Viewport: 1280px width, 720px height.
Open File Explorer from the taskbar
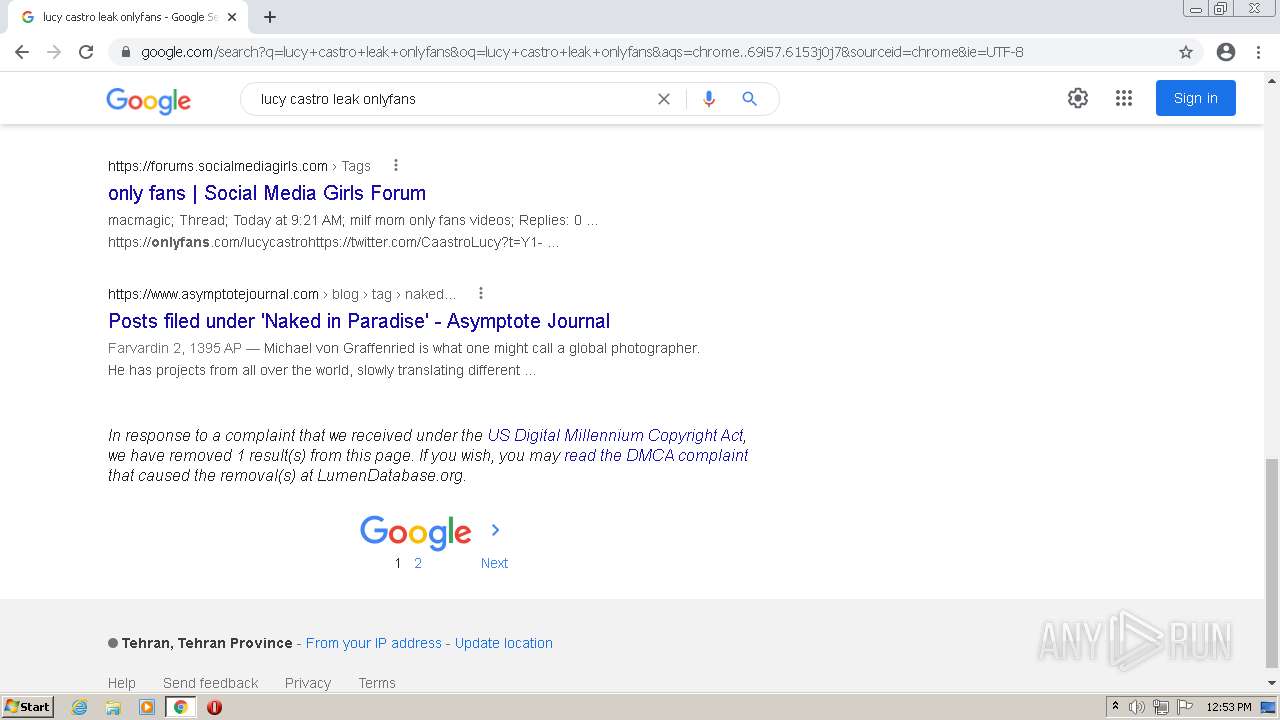(x=113, y=707)
